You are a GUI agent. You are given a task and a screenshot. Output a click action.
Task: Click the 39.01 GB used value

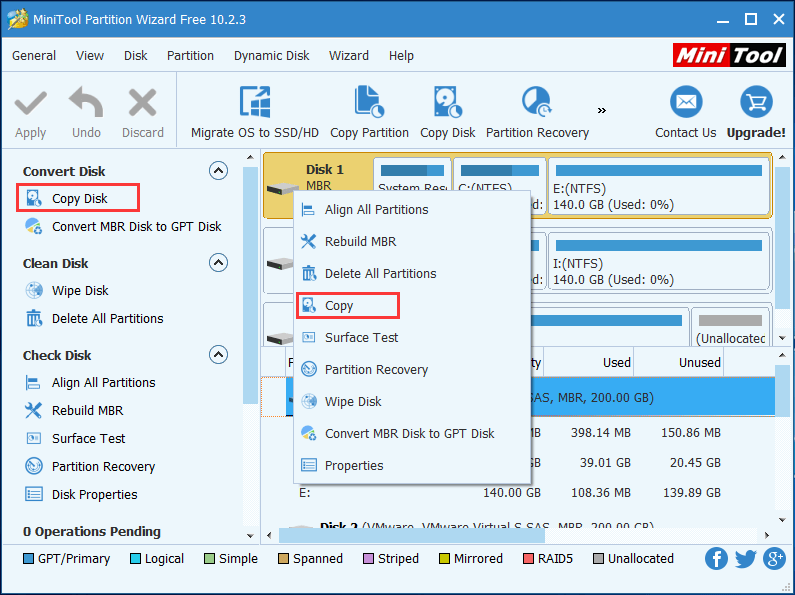coord(605,462)
